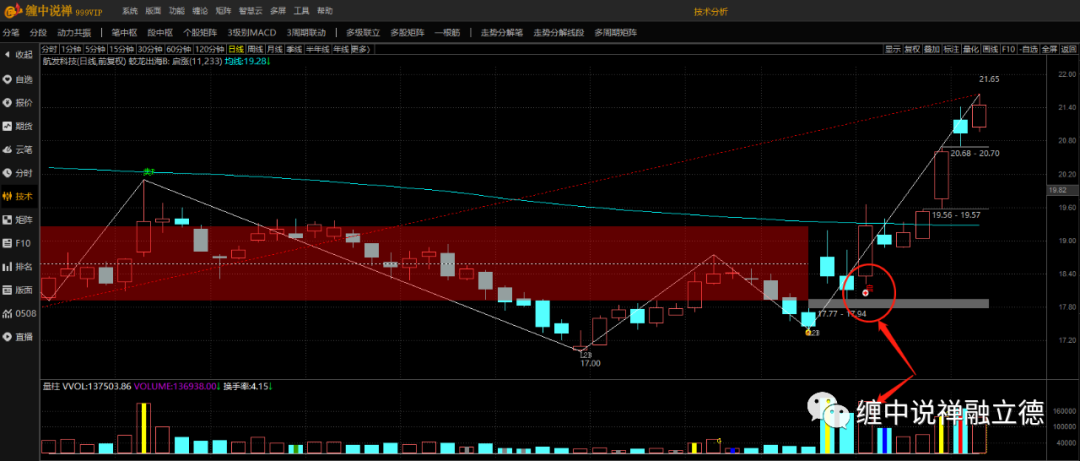Image resolution: width=1080 pixels, height=461 pixels.
Task: Switch to 日线 daily period tab
Action: pyautogui.click(x=236, y=49)
